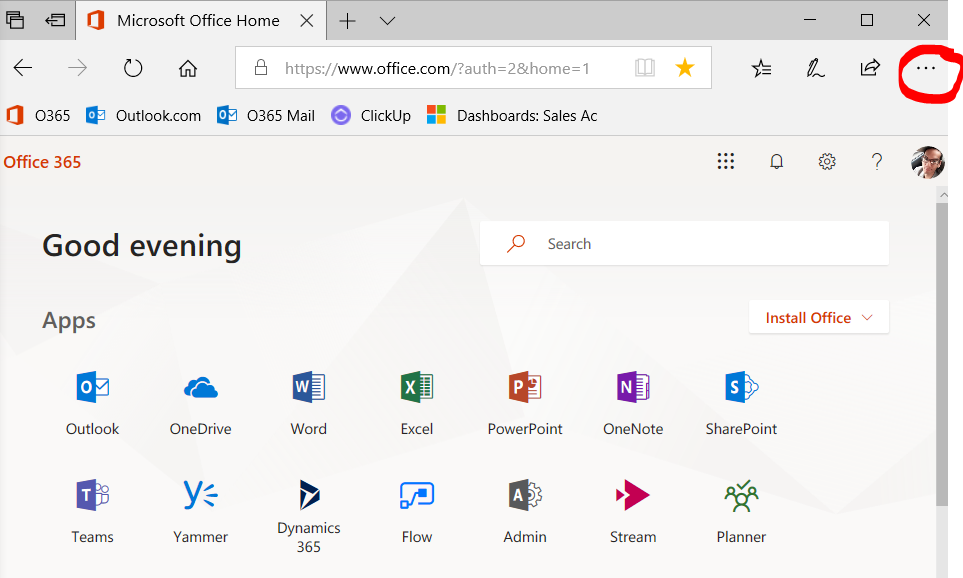Open Office 365 settings gear
963x578 pixels.
pyautogui.click(x=827, y=162)
